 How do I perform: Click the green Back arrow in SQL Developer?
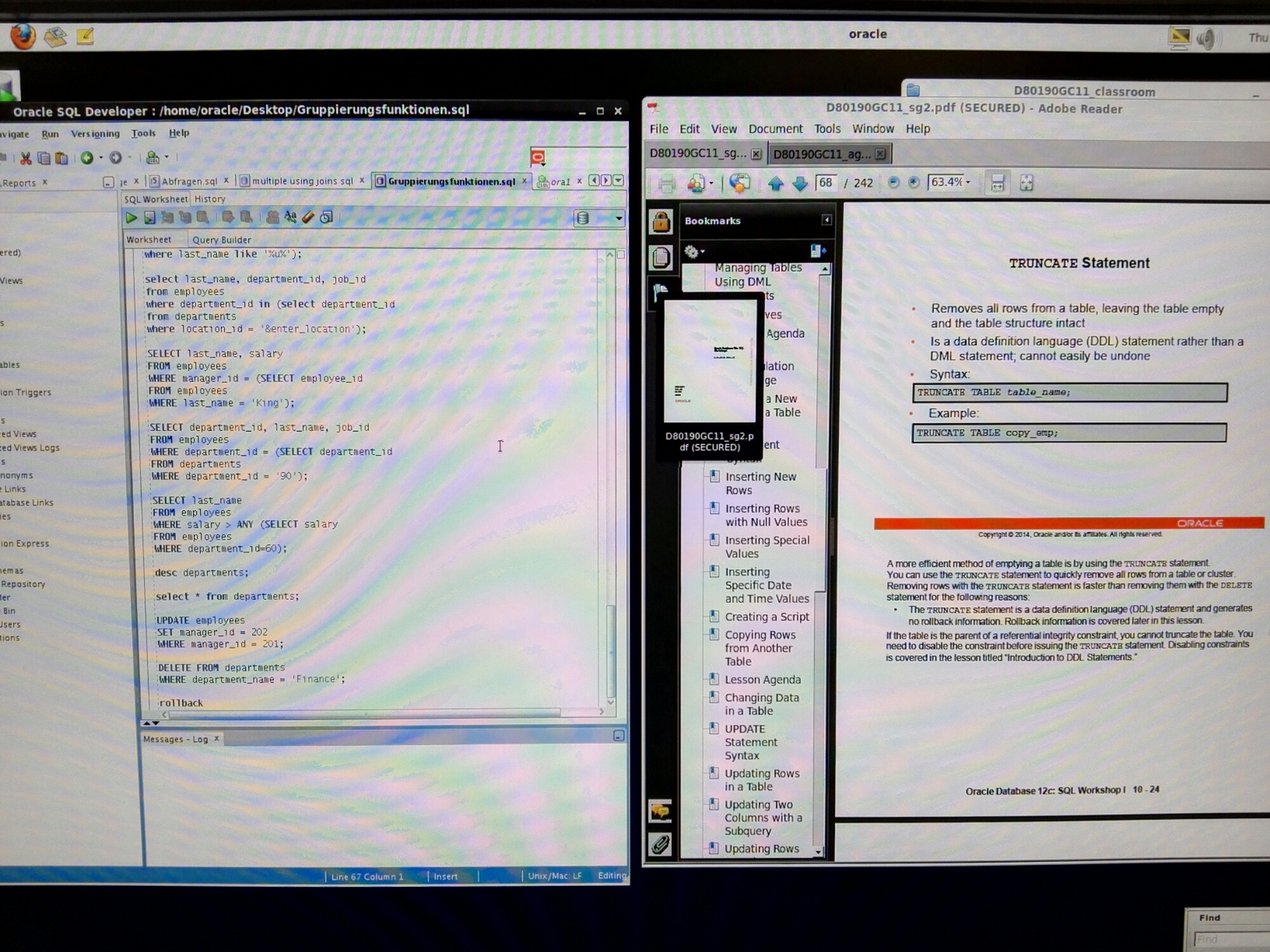87,157
